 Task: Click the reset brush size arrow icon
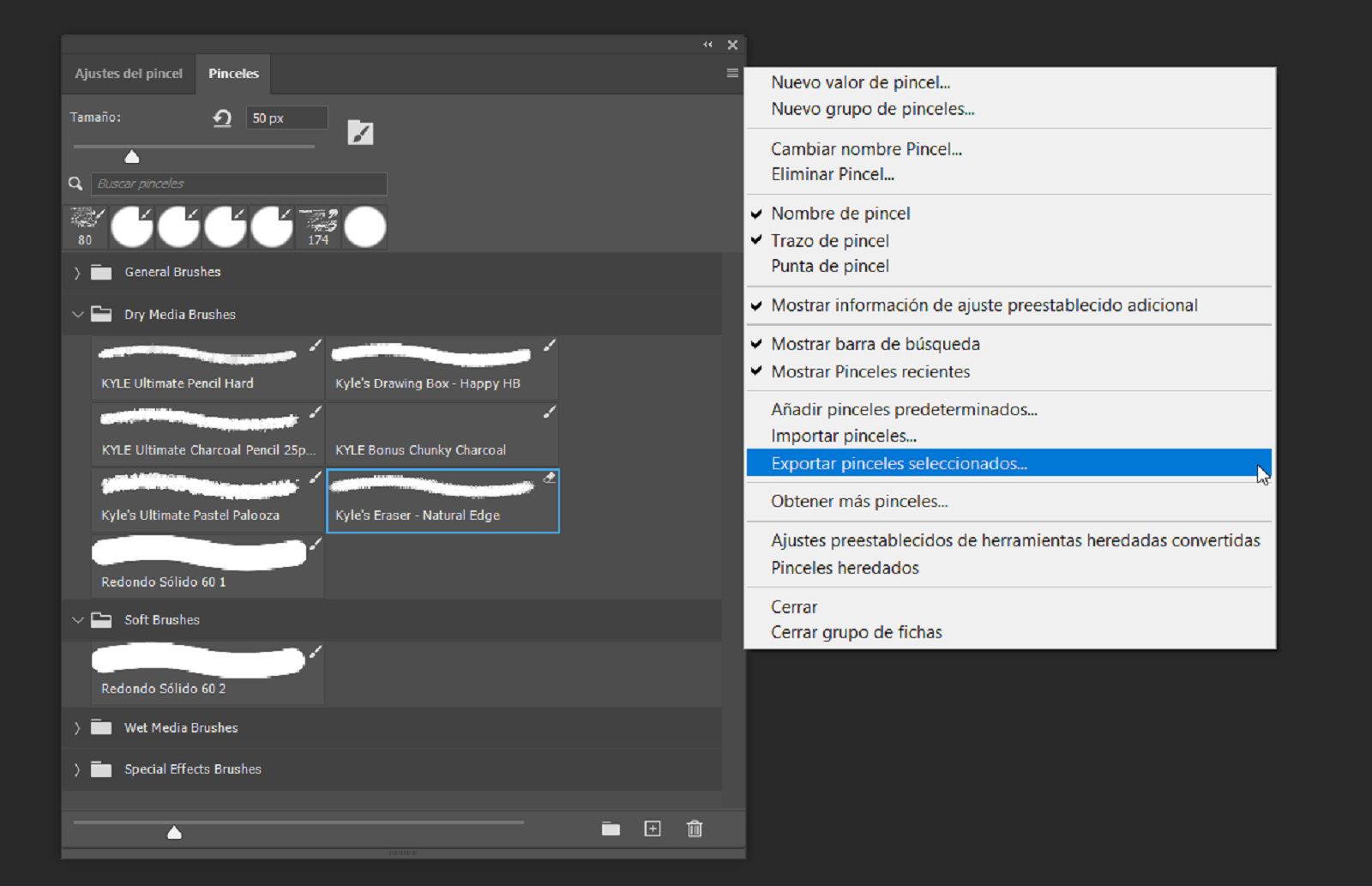click(221, 118)
